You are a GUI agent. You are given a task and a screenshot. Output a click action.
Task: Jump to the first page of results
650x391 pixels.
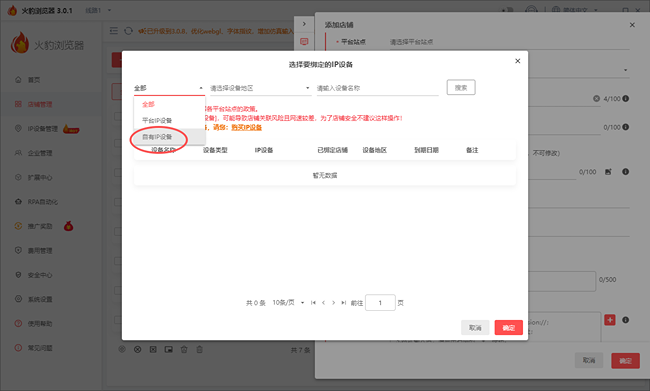coord(313,303)
